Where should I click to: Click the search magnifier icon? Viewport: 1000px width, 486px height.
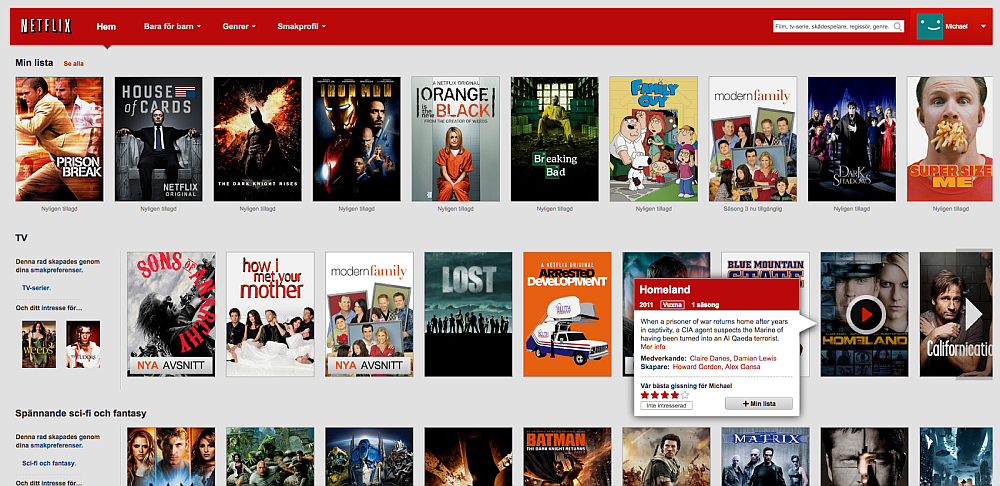click(x=898, y=26)
